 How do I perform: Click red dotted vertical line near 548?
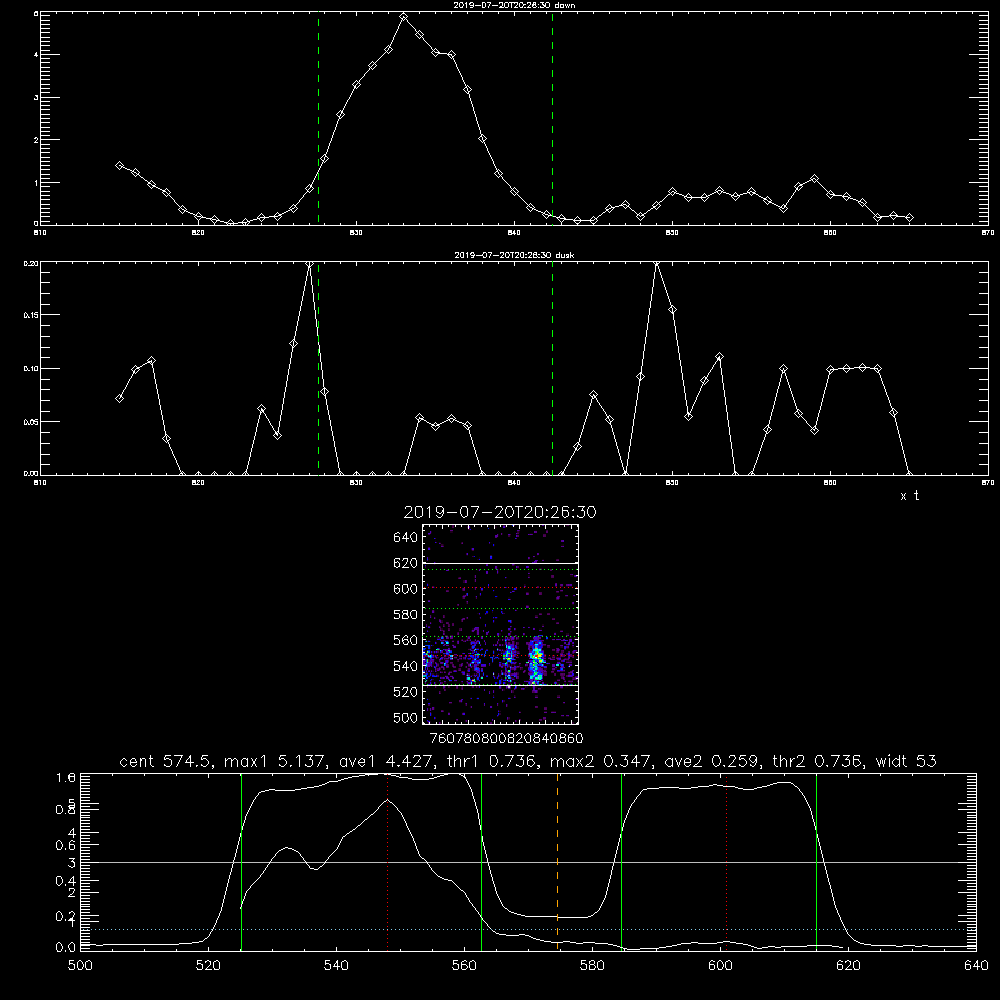click(387, 861)
